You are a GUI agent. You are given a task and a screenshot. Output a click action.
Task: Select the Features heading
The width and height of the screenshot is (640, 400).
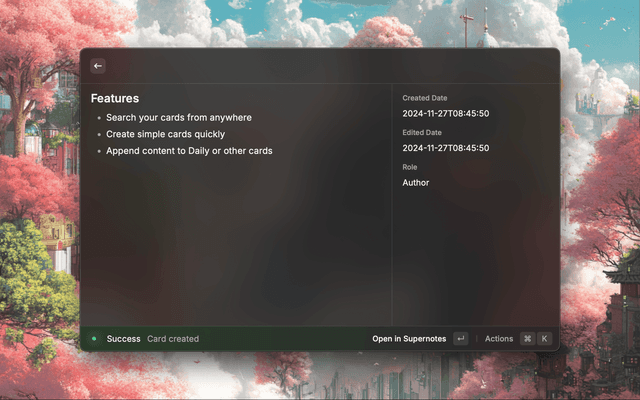click(115, 99)
